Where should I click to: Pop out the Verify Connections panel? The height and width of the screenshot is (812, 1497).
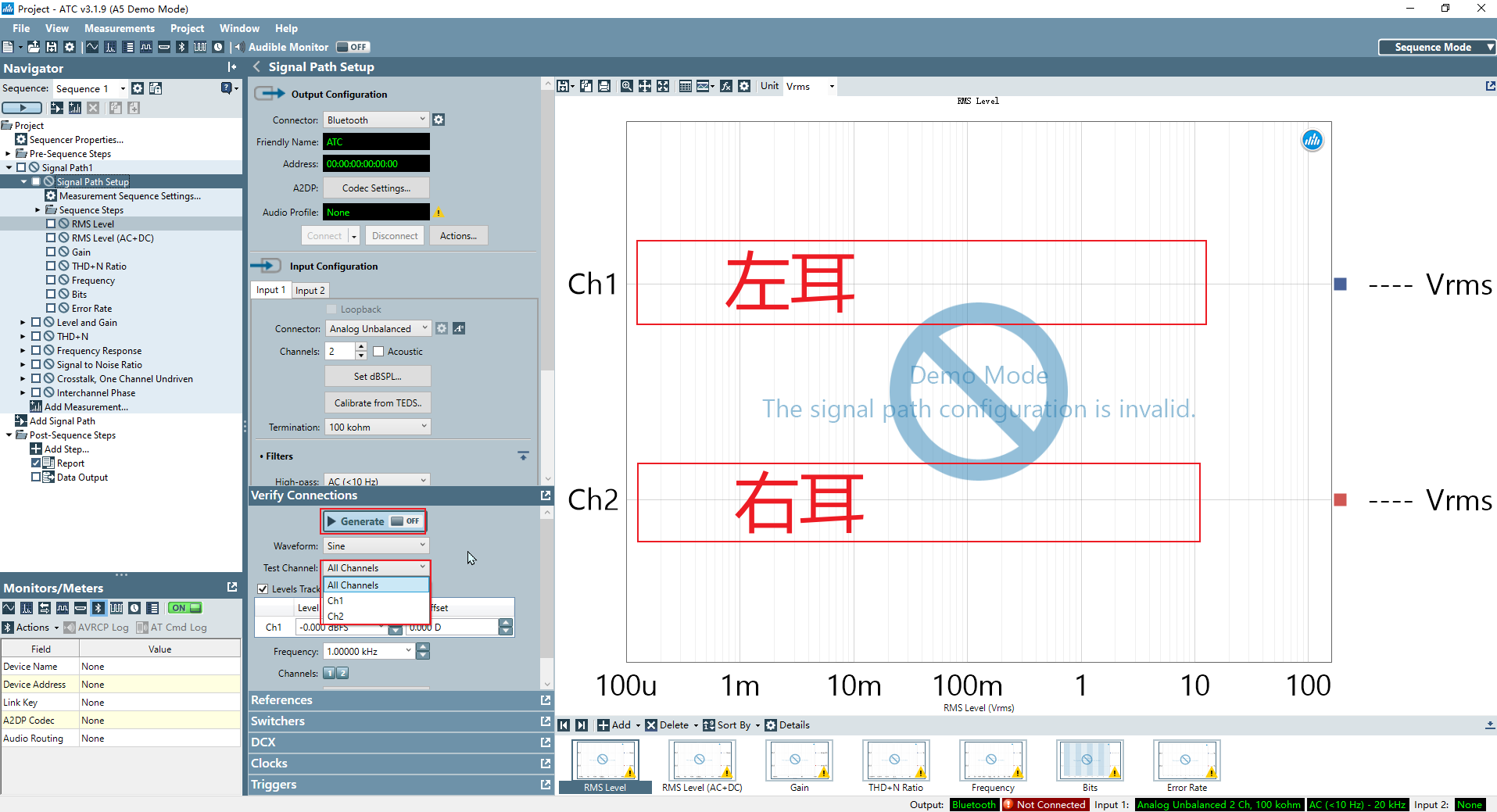546,495
